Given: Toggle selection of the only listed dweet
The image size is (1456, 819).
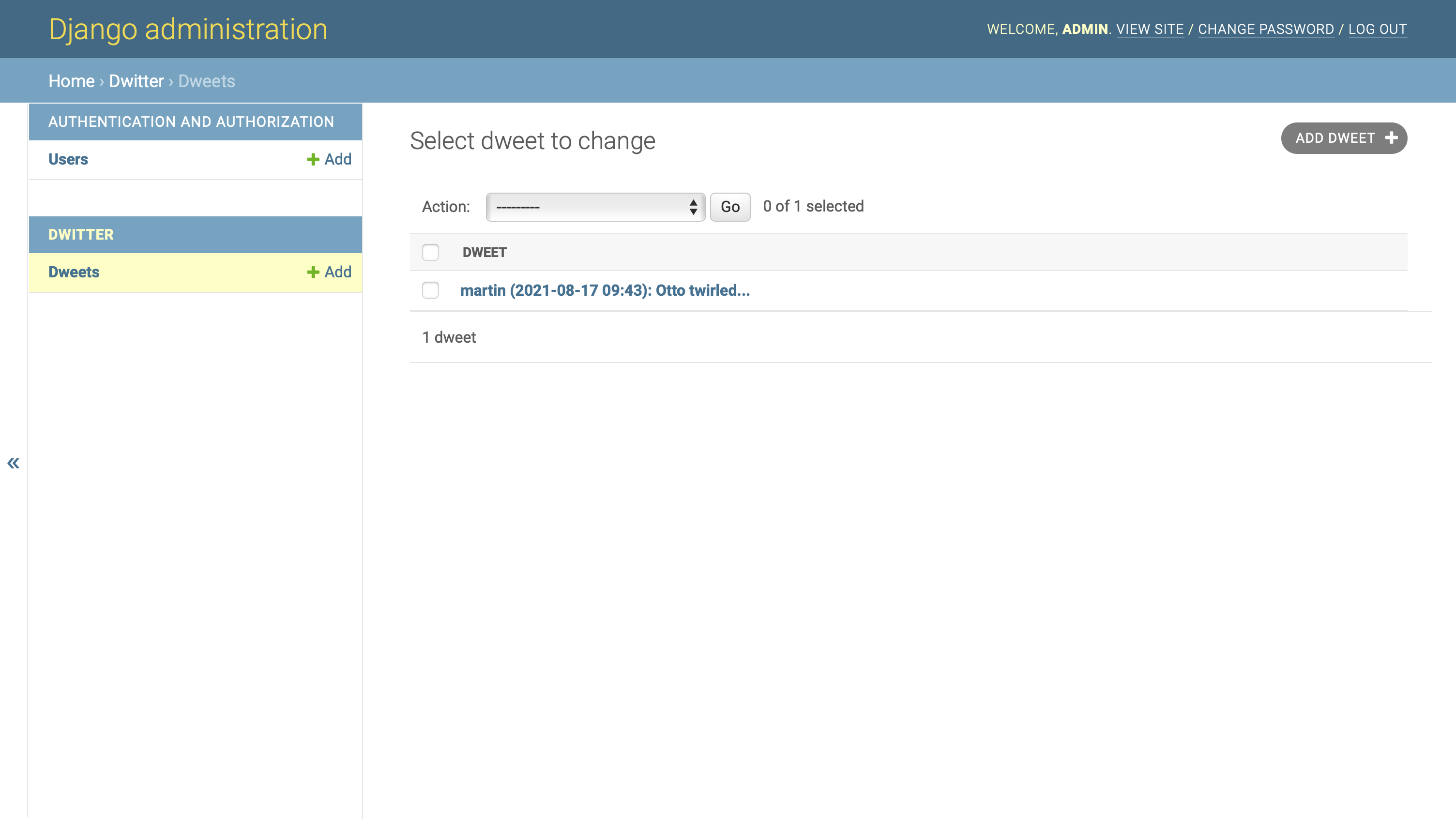Looking at the screenshot, I should coord(430,290).
